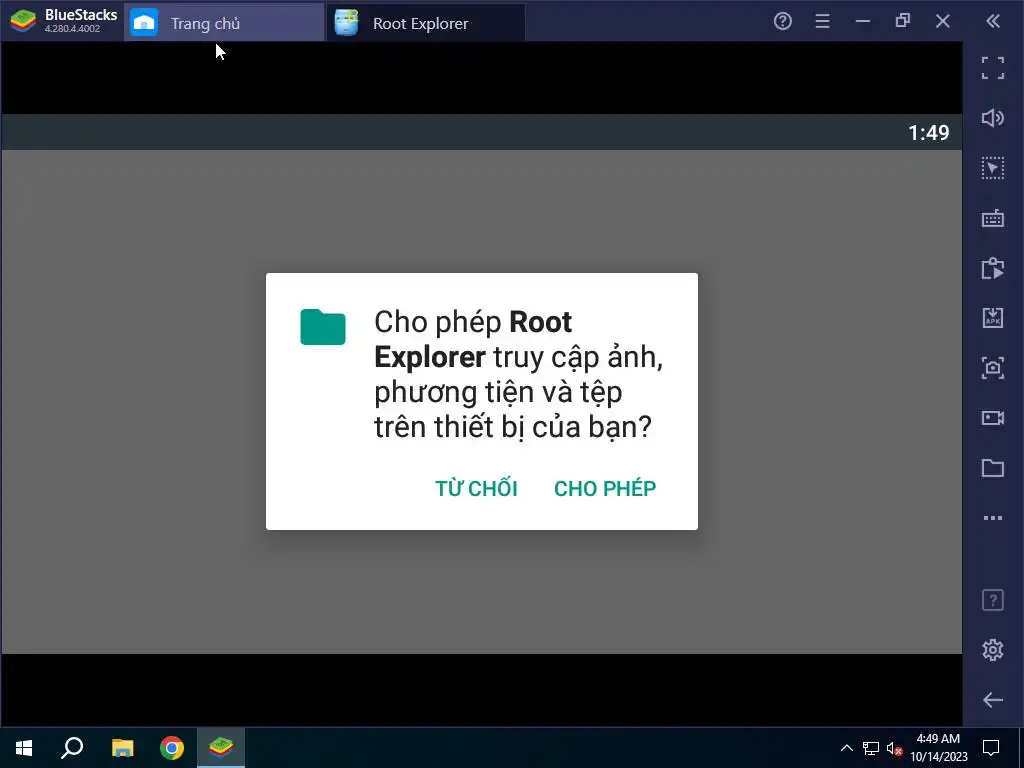Click the Trang chủ home tab icon
This screenshot has width=1024, height=768.
click(144, 23)
